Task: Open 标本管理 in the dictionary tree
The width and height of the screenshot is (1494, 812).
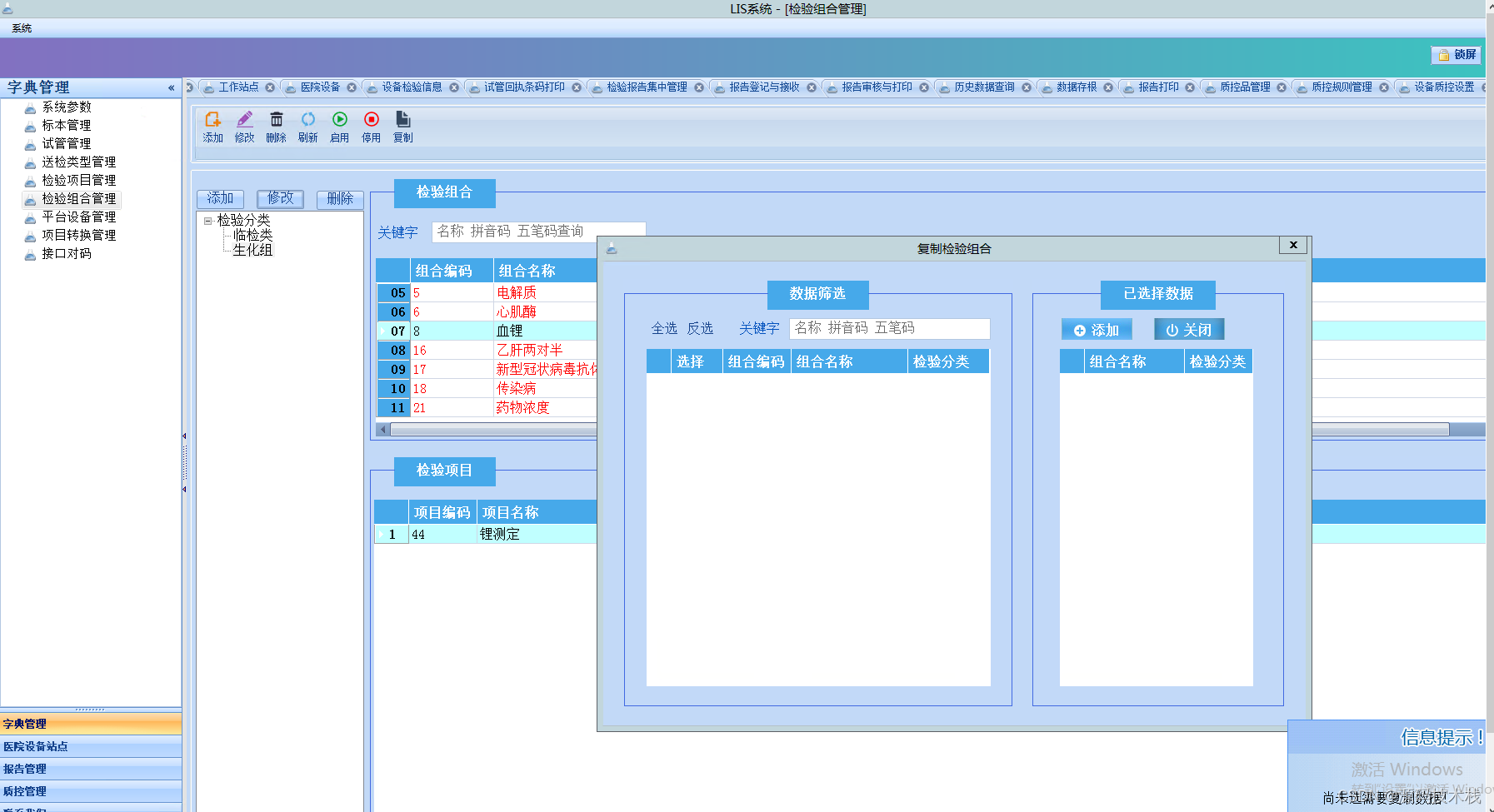Action: (x=67, y=126)
